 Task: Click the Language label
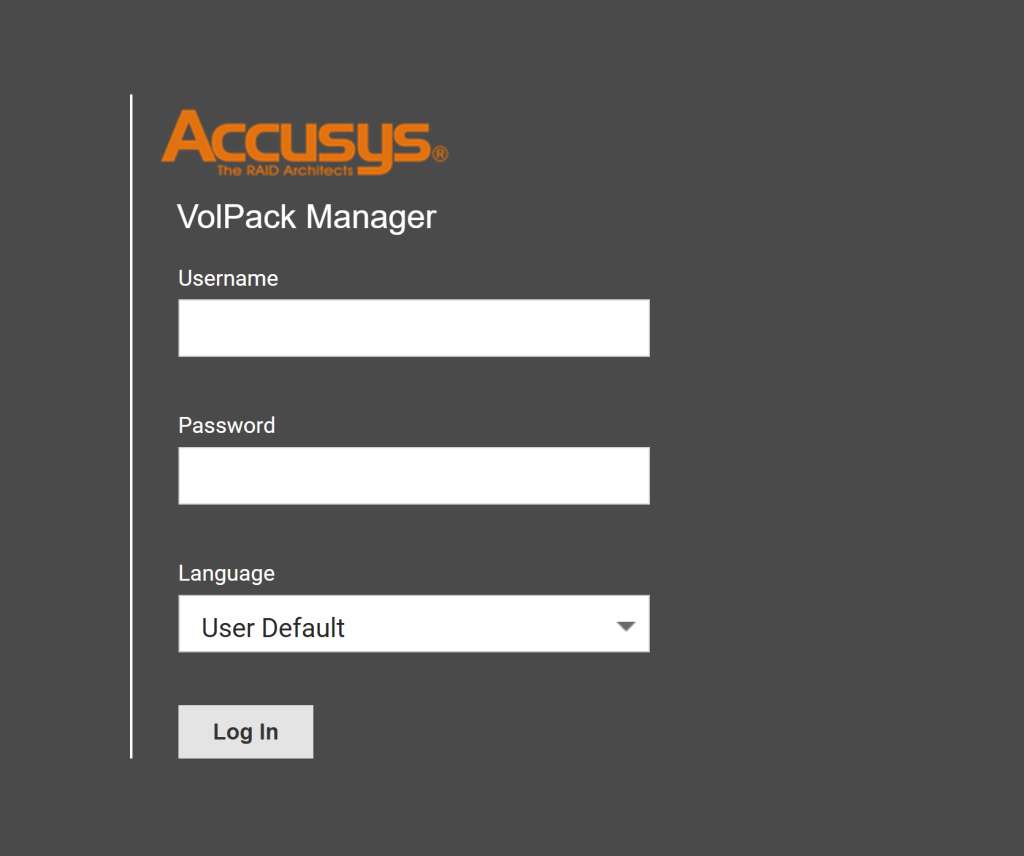[227, 573]
